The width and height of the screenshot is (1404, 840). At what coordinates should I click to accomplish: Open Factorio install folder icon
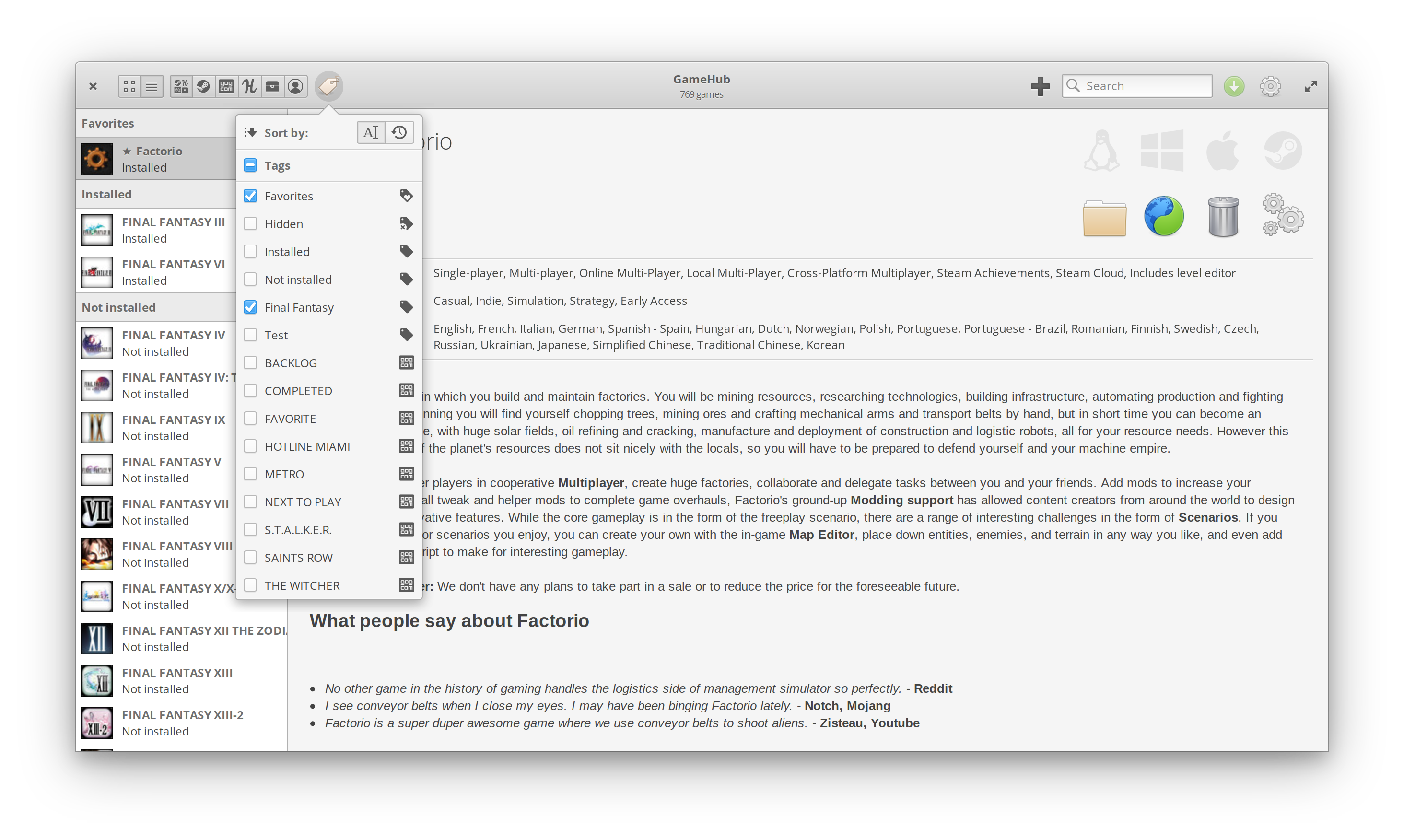tap(1104, 217)
